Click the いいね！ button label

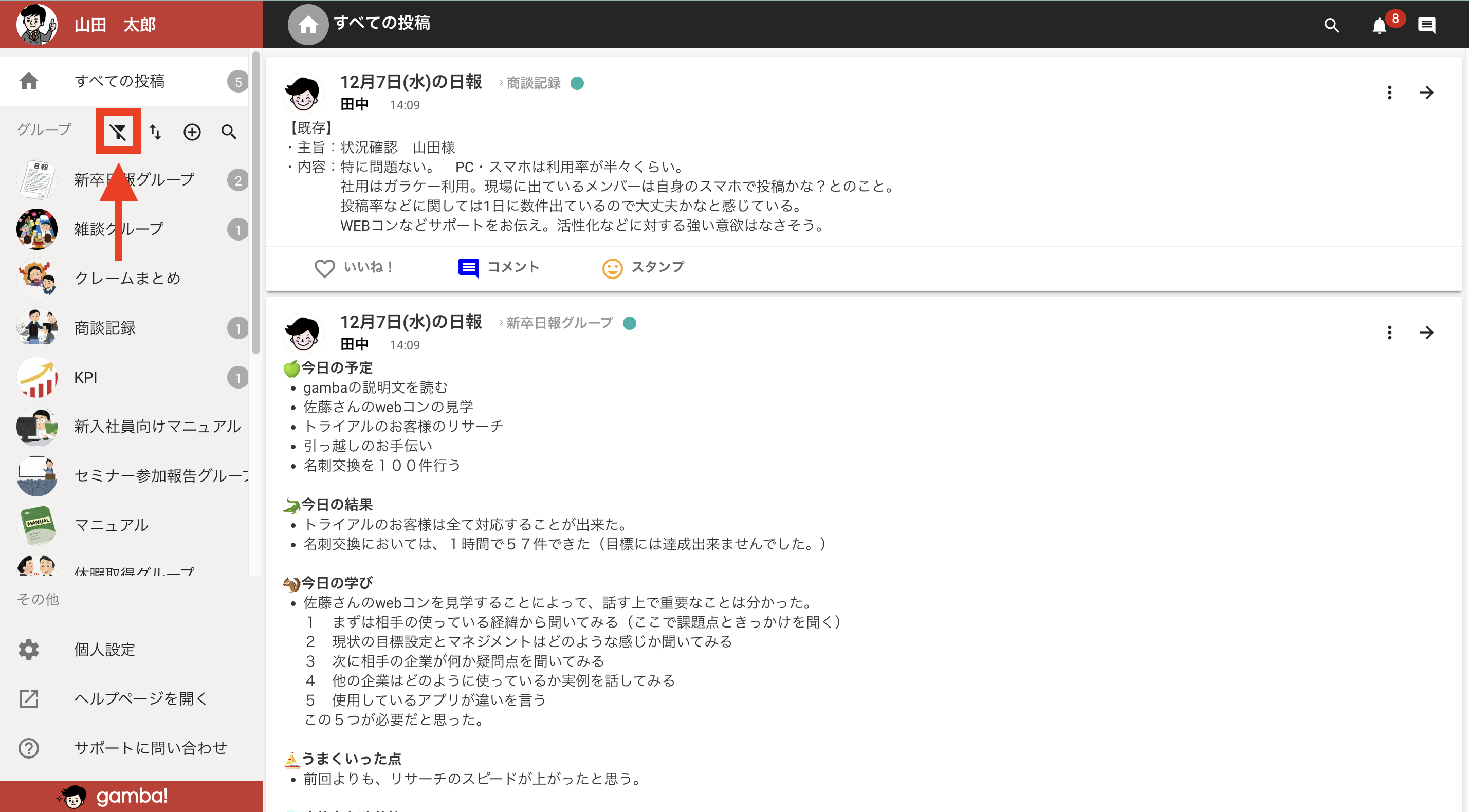click(369, 267)
